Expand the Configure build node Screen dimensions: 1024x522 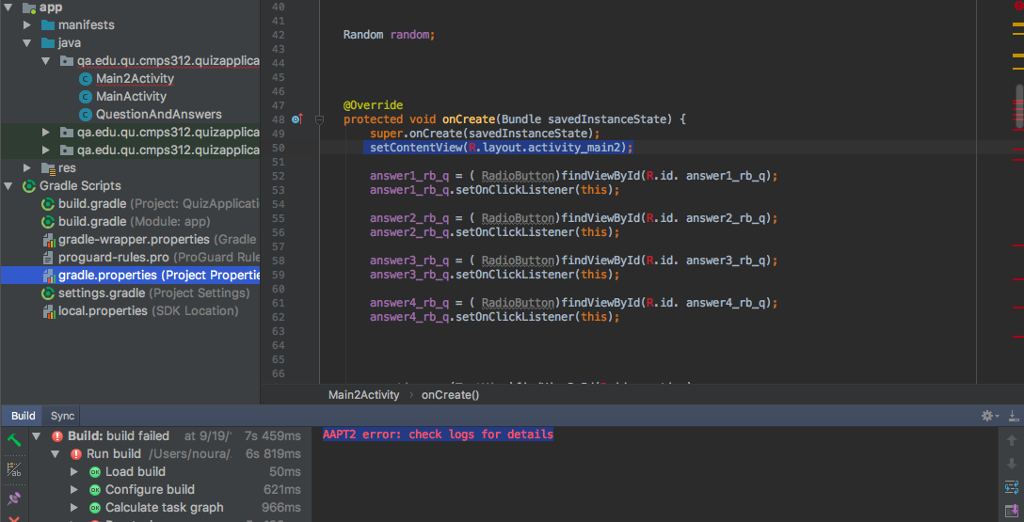tap(74, 490)
